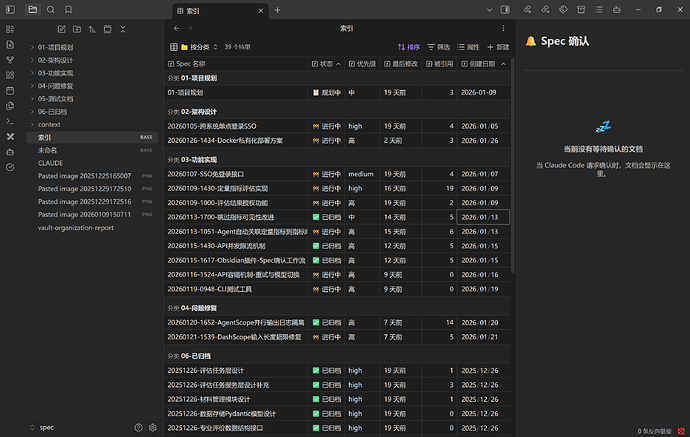Viewport: 690px width, 437px height.
Task: Open the tab list dropdown chevron
Action: (x=489, y=10)
